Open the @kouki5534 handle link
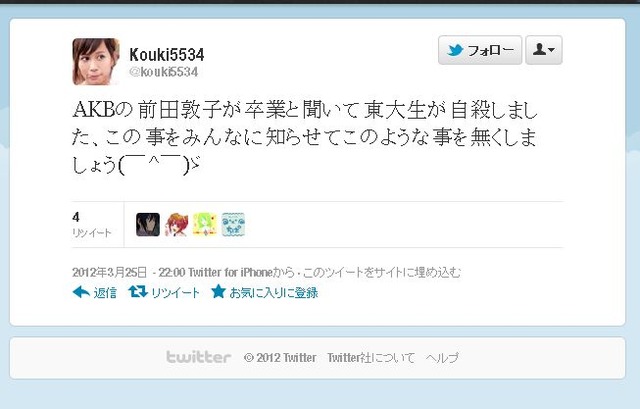Image resolution: width=640 pixels, height=409 pixels. coord(164,72)
